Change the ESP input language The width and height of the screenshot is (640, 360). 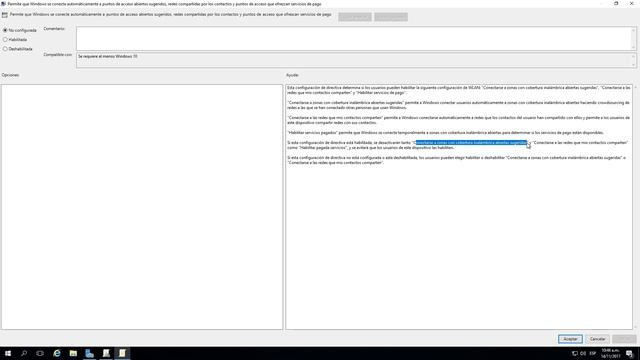[x=593, y=353]
